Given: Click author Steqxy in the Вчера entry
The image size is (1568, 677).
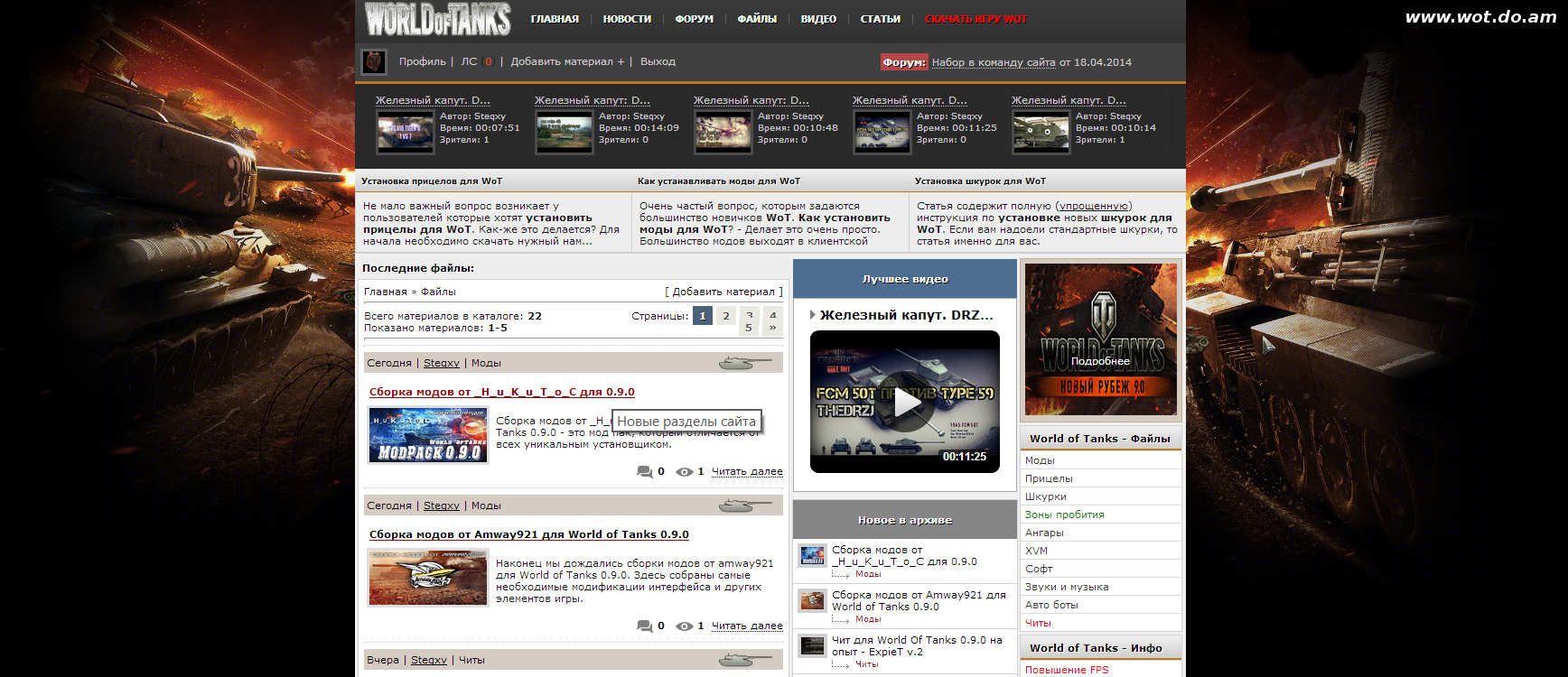Looking at the screenshot, I should 429,660.
